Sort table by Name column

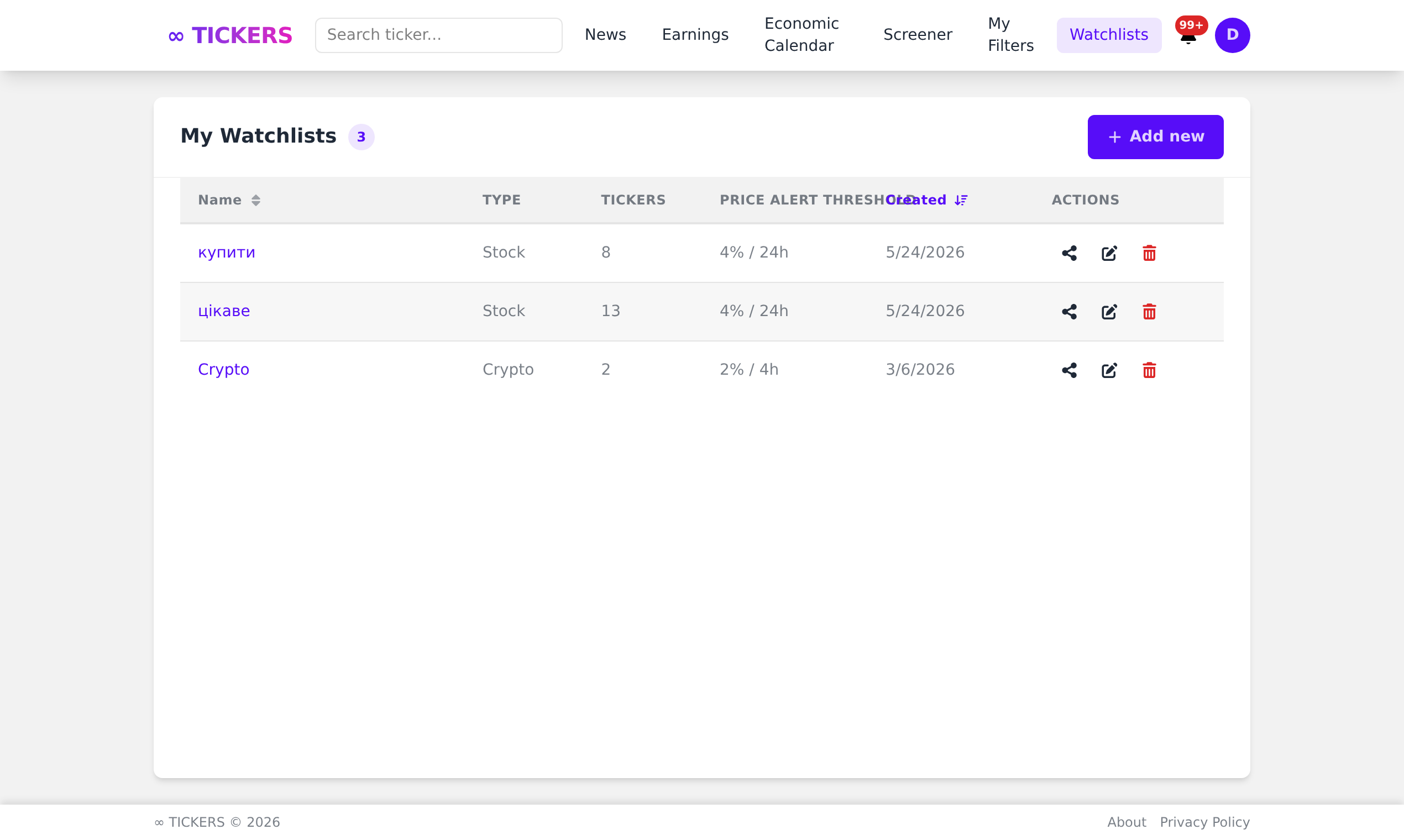click(x=229, y=200)
